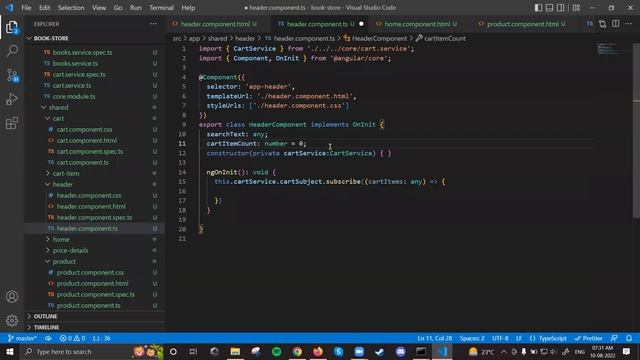Viewport: 640px width, 360px height.
Task: Click the Prettier status bar item
Action: tap(588, 338)
